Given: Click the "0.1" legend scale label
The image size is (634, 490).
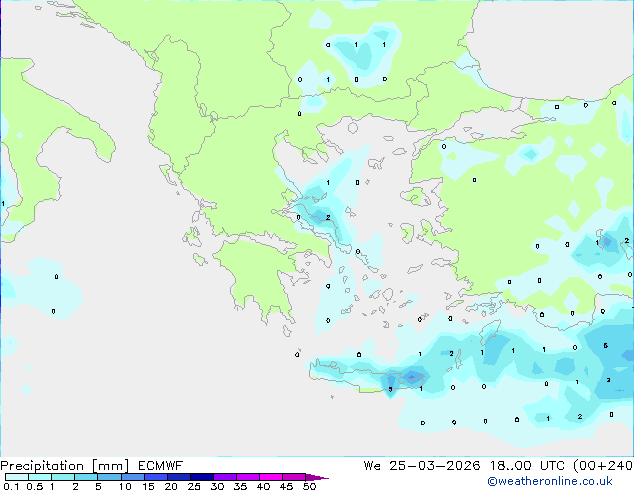Looking at the screenshot, I should [x=11, y=486].
